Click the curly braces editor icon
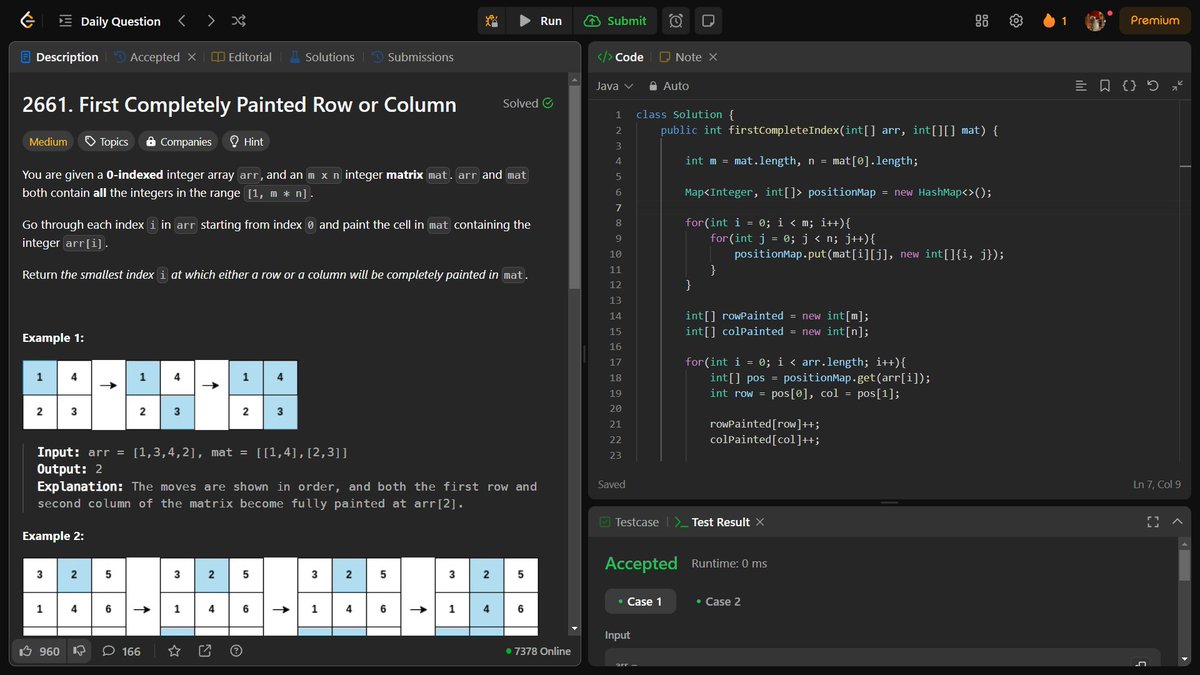The height and width of the screenshot is (675, 1200). [x=1129, y=86]
